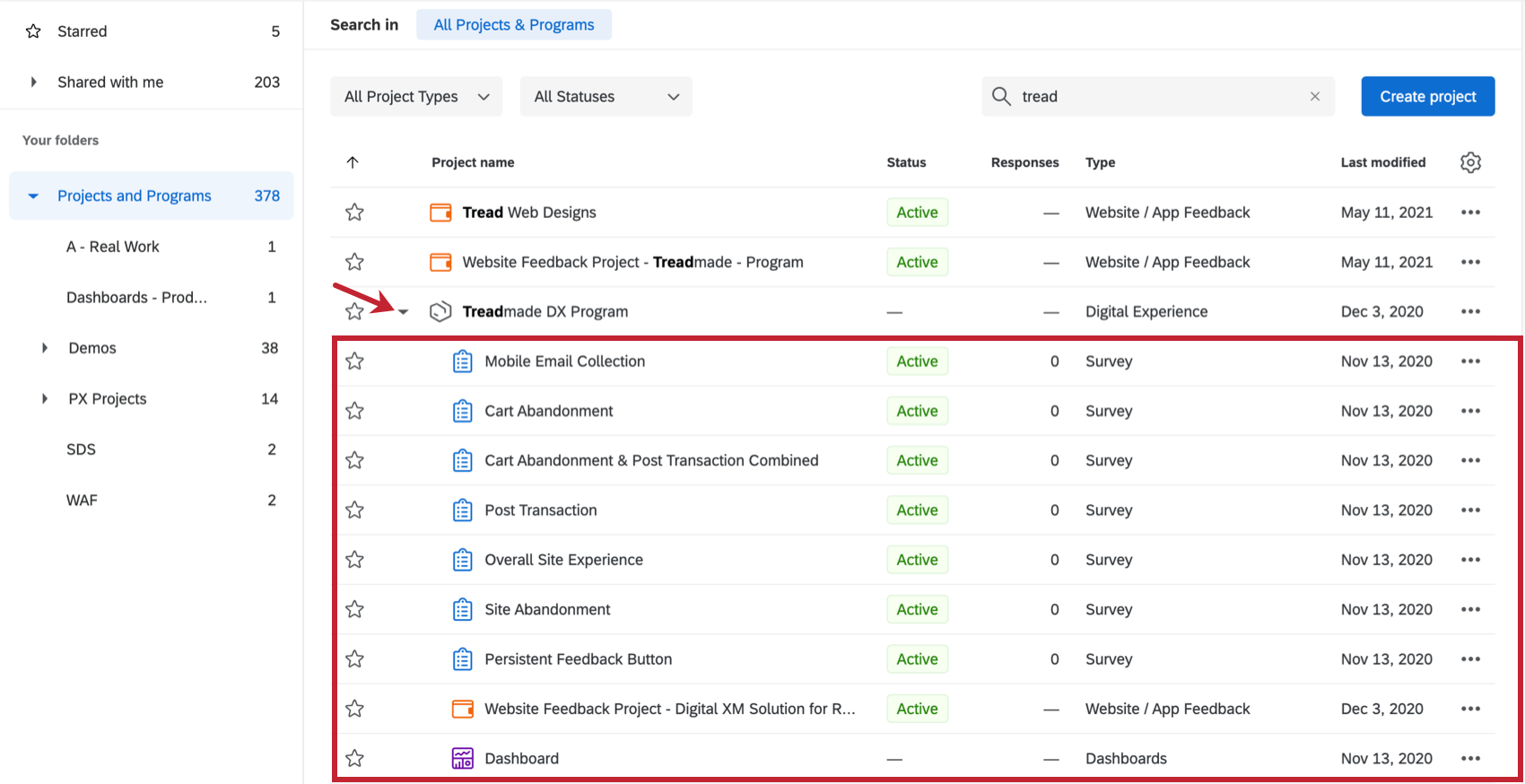Click Active status of Site Abandonment
Screen dimensions: 1525x784
pyautogui.click(x=917, y=609)
